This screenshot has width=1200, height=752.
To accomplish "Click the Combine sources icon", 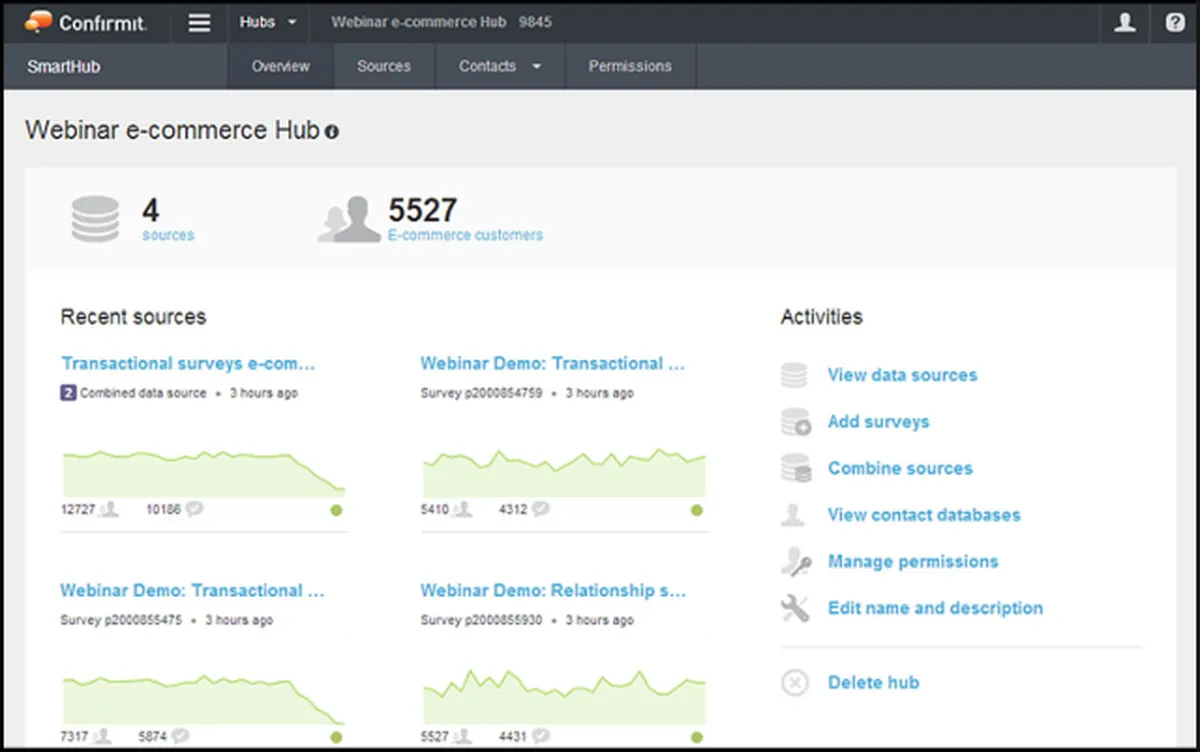I will click(x=796, y=468).
